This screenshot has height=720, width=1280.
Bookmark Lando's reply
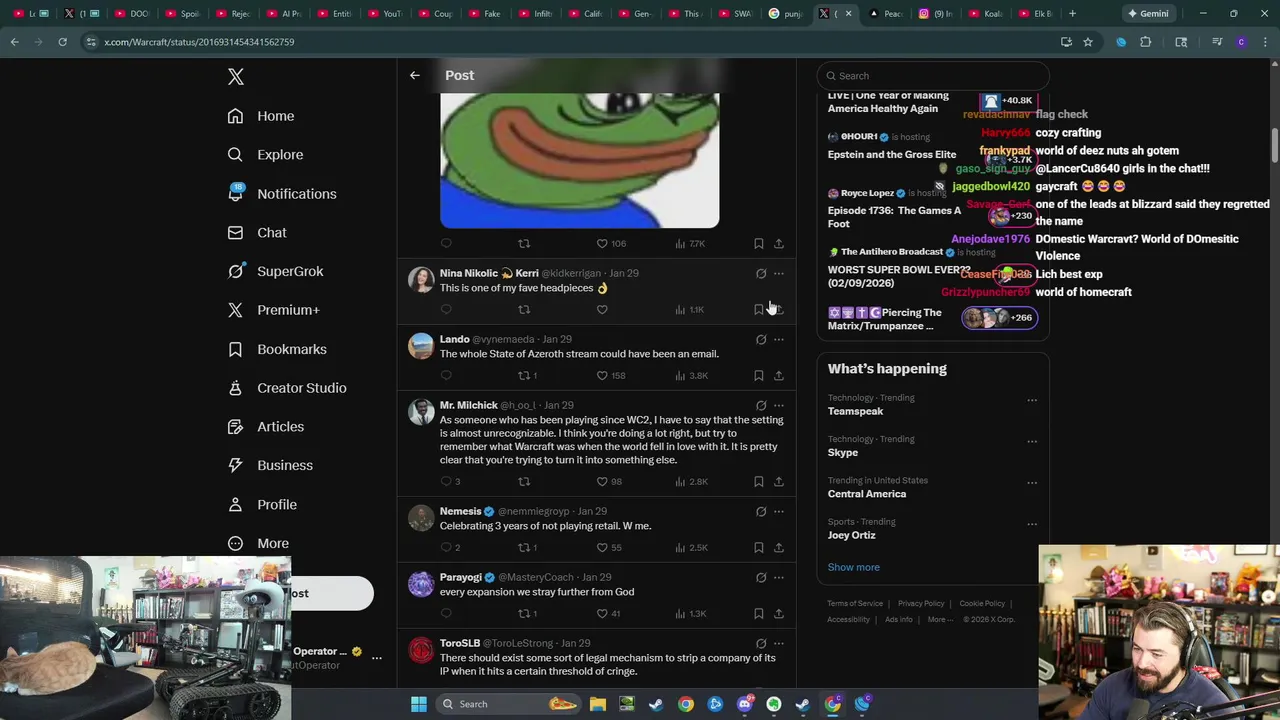pos(758,376)
